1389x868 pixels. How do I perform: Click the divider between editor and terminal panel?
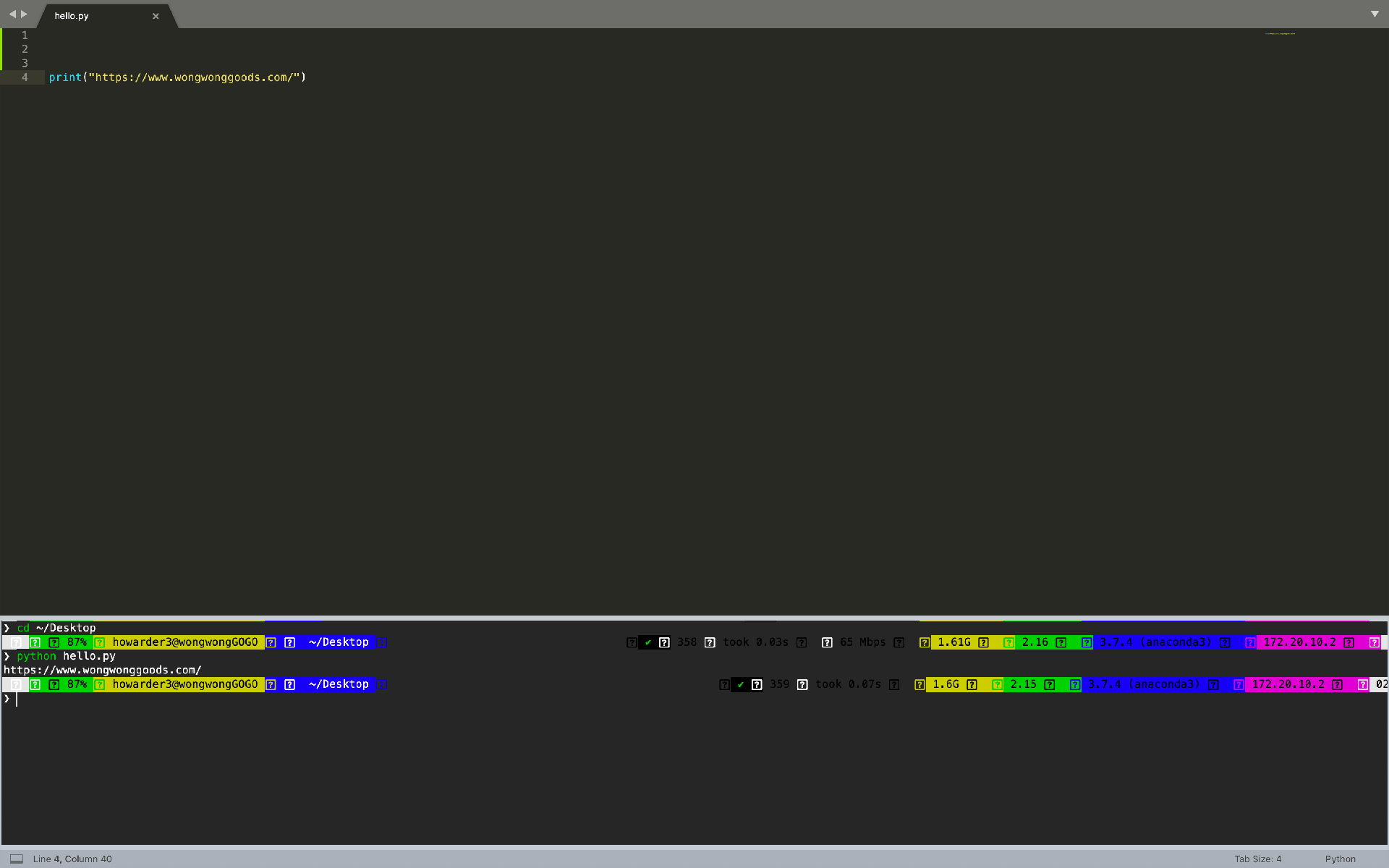pyautogui.click(x=694, y=618)
